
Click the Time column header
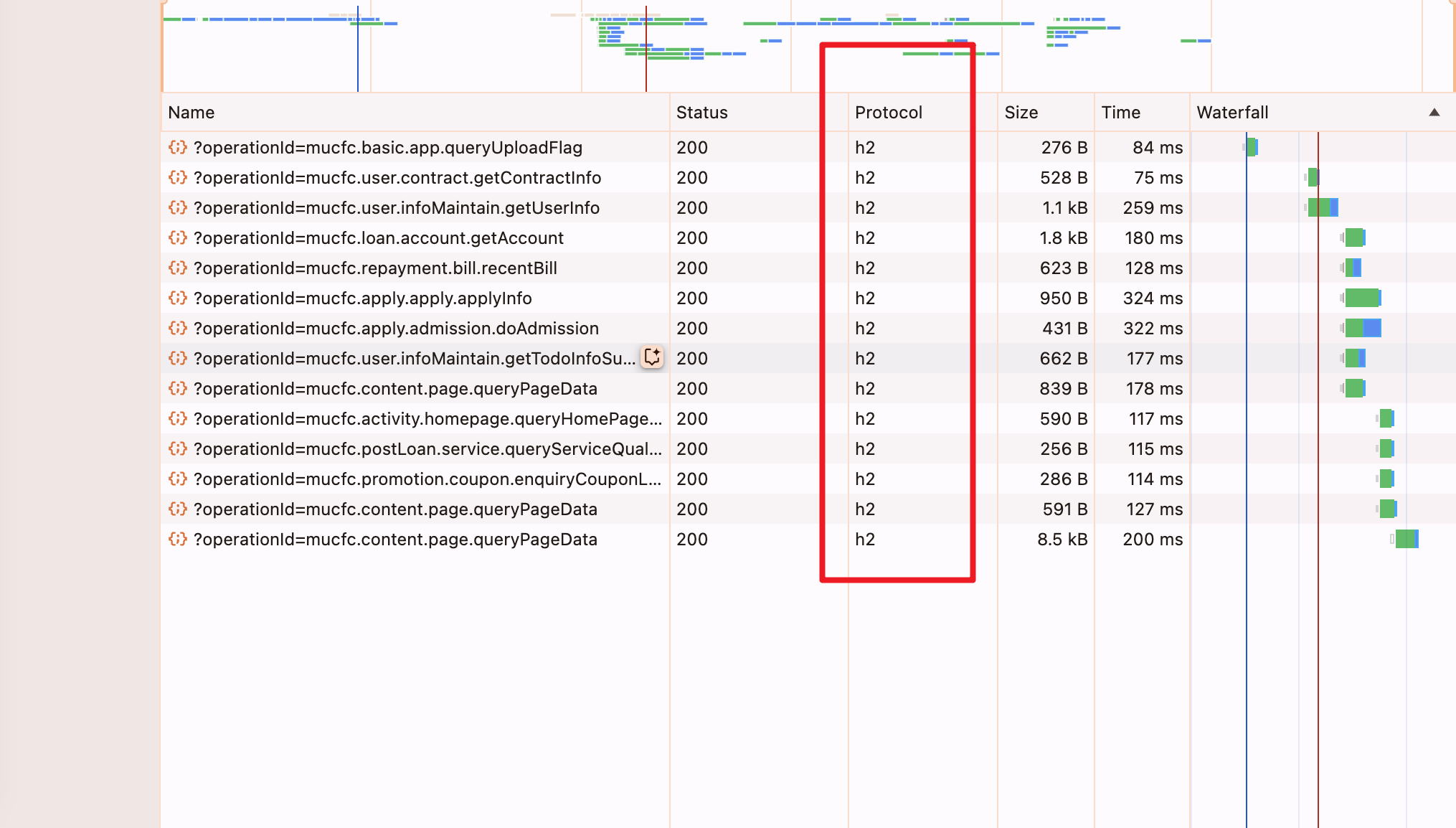1120,113
